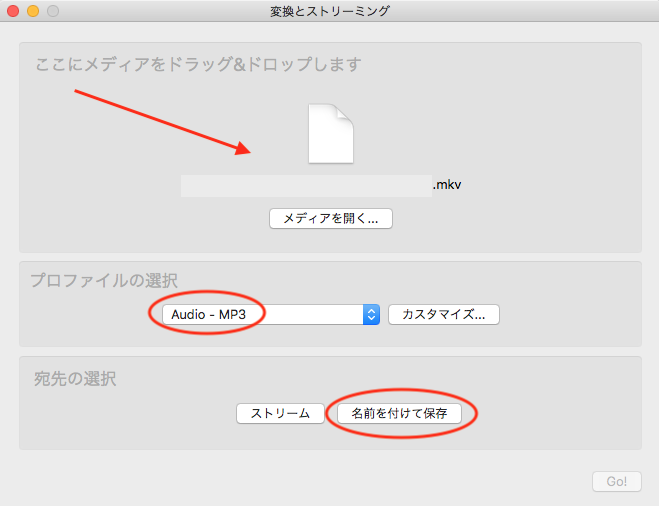Close the 変換とストリーミング window
659x506 pixels.
click(x=13, y=11)
